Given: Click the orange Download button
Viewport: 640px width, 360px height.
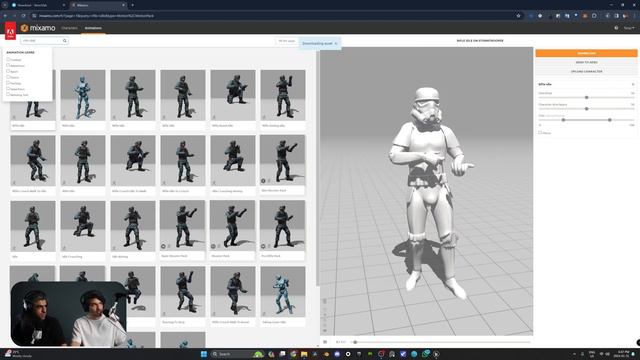Looking at the screenshot, I should (x=586, y=53).
